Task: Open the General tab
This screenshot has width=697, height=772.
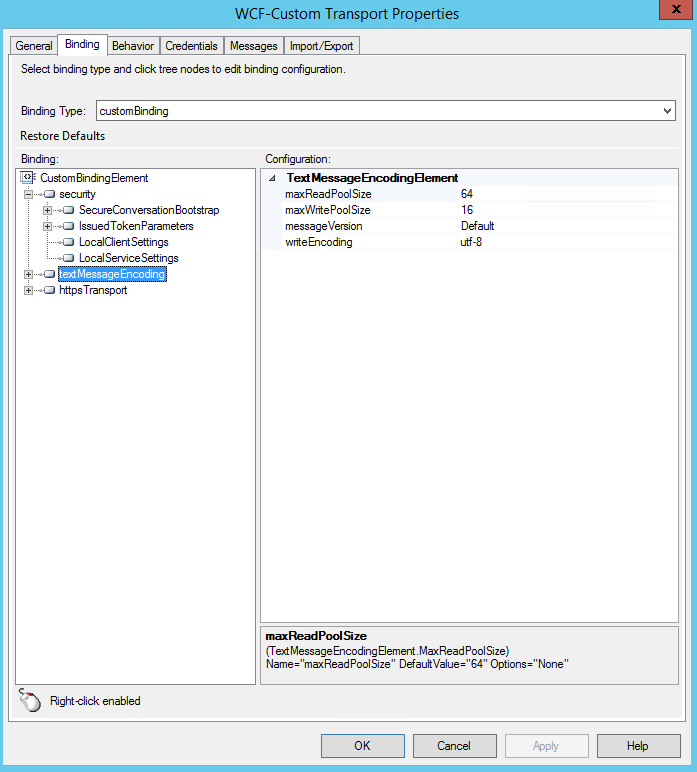Action: point(33,46)
